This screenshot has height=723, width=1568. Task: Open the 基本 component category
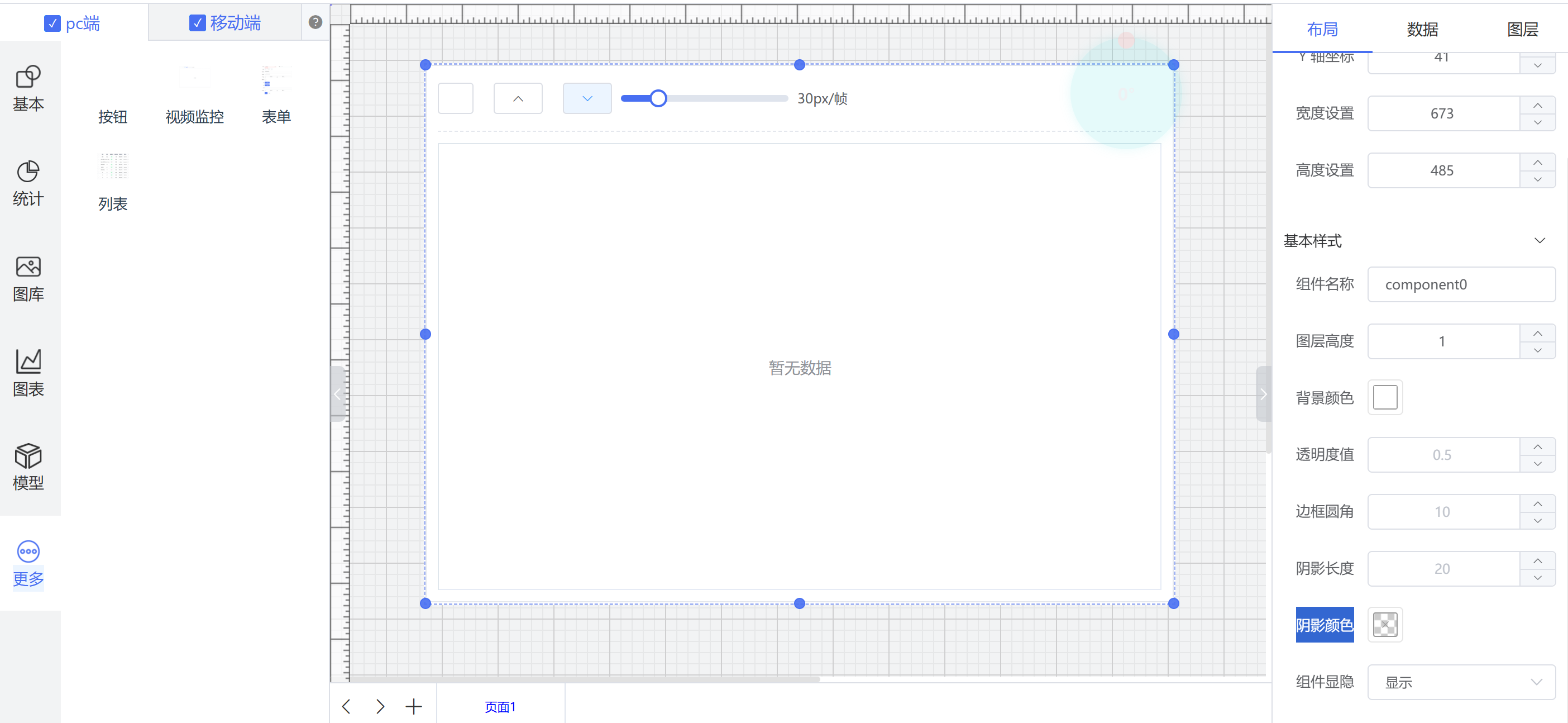(28, 88)
